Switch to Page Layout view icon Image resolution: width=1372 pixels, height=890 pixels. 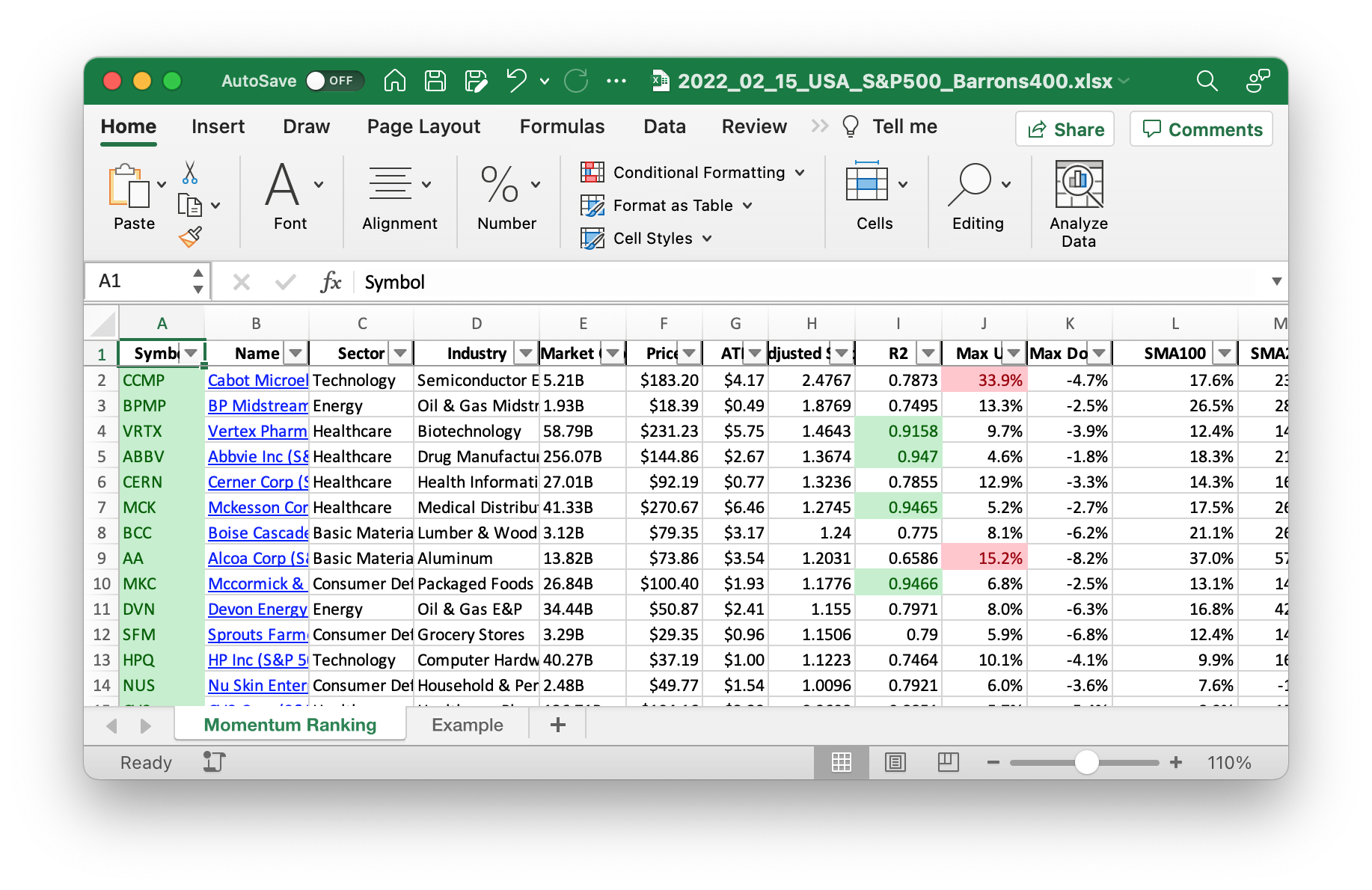click(x=895, y=762)
